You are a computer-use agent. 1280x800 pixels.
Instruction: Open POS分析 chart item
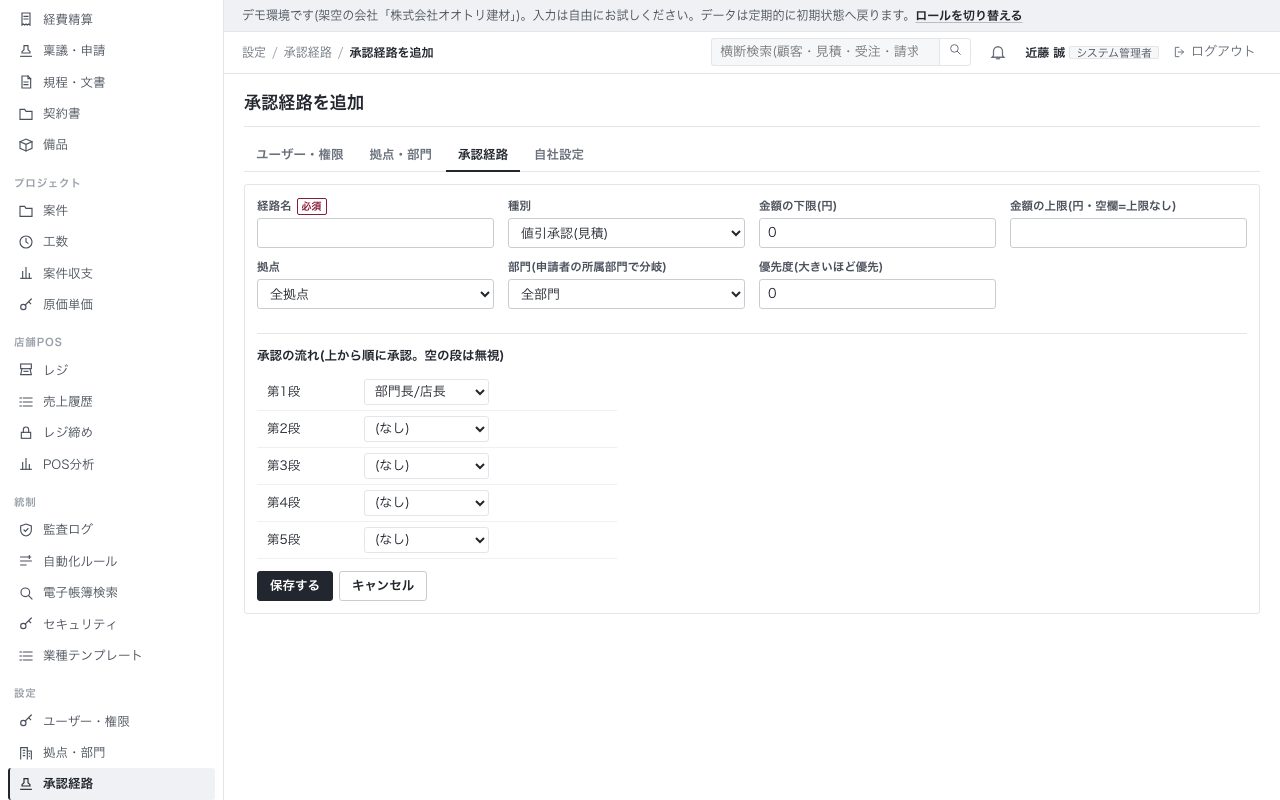(x=111, y=464)
